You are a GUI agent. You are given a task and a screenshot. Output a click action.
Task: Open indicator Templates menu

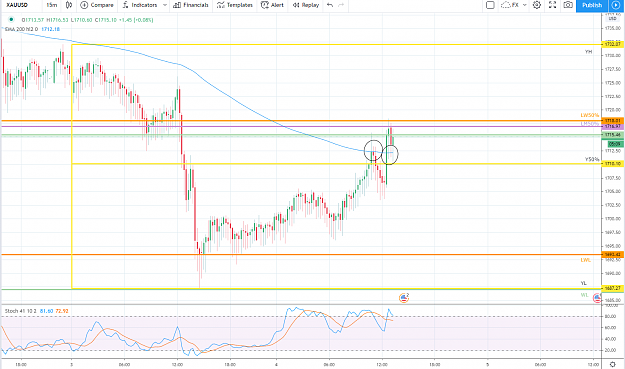pos(235,5)
